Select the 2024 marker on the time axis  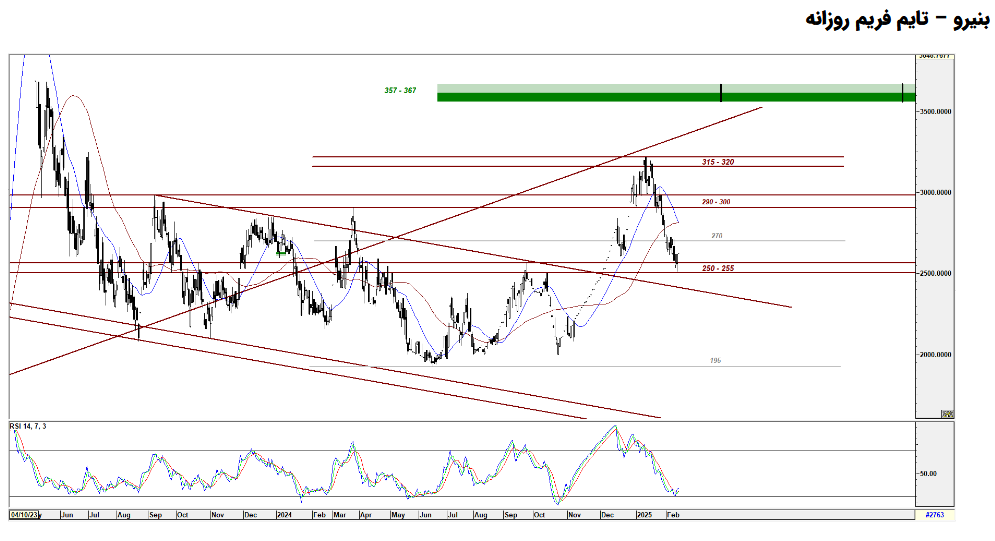284,514
